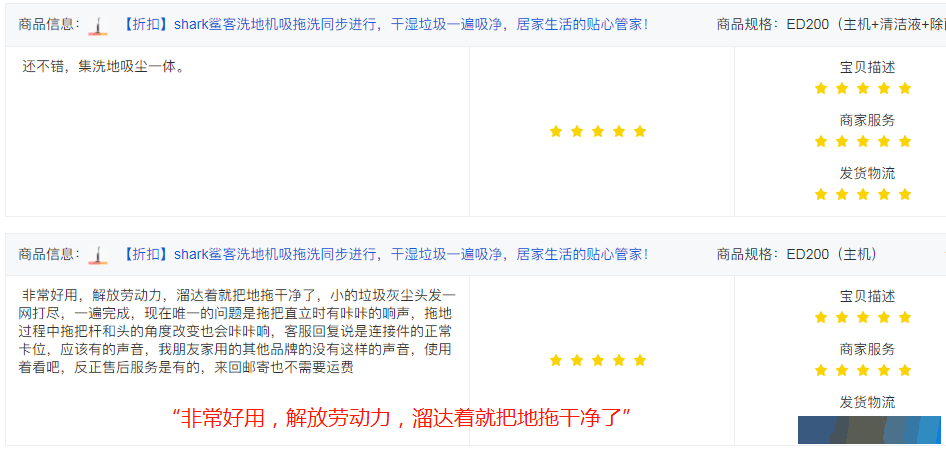
Task: Click the product thumbnail icon in second review header
Action: click(98, 255)
